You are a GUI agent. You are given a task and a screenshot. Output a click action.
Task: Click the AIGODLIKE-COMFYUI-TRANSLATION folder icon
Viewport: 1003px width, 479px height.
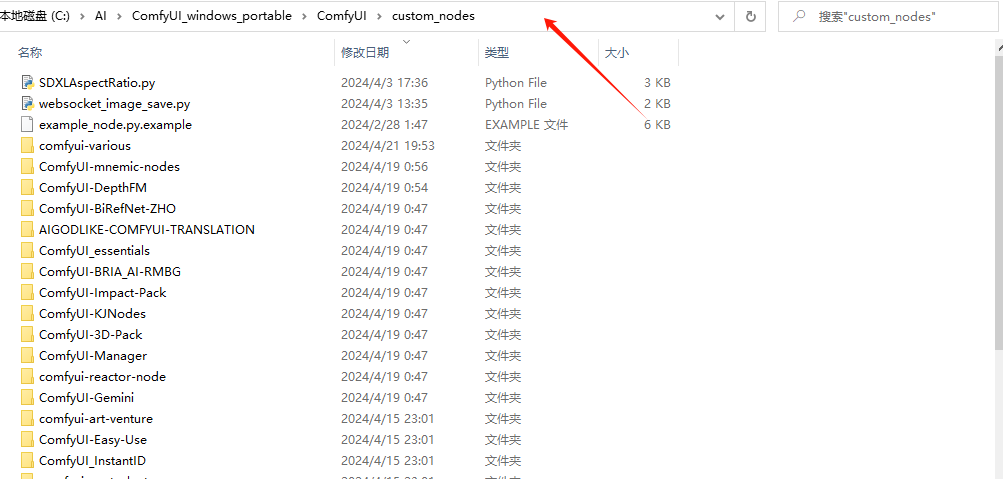tap(27, 230)
